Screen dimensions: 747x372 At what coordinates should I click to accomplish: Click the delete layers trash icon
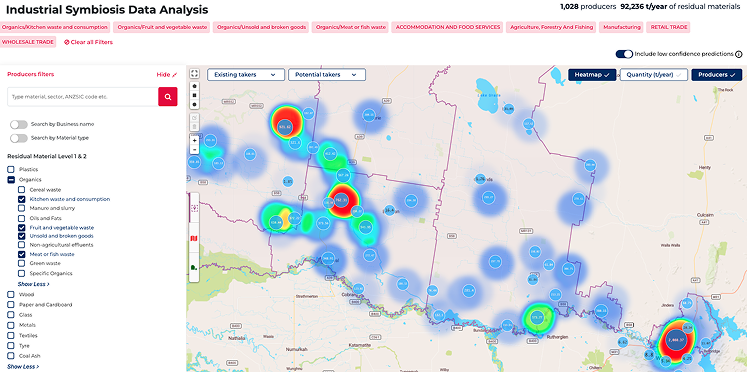pyautogui.click(x=194, y=127)
